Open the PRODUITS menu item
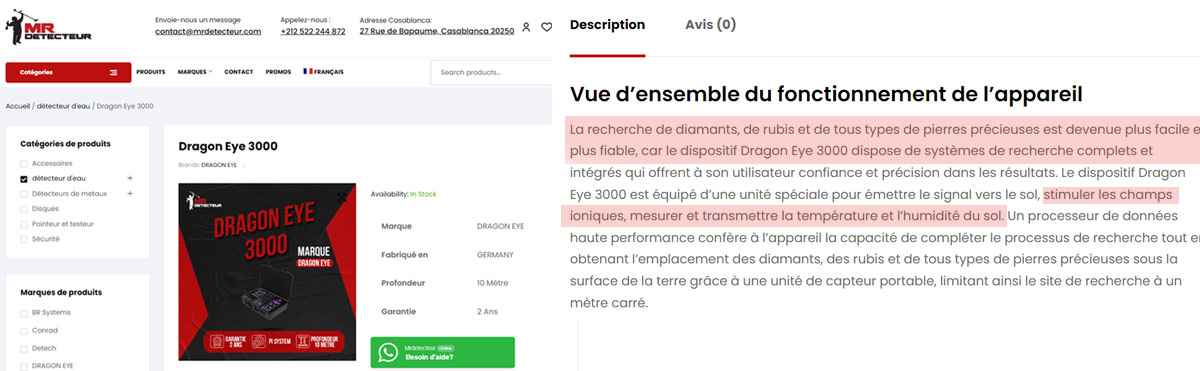 [x=151, y=72]
